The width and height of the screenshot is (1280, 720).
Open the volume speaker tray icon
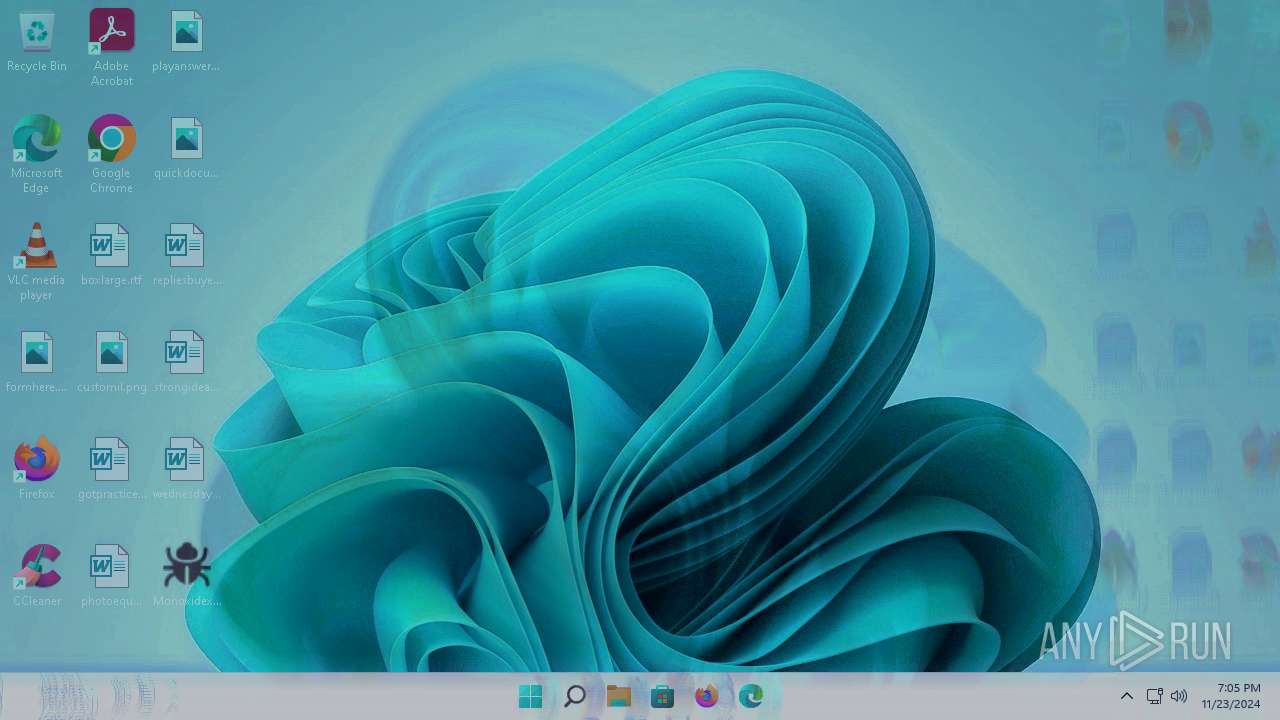1179,696
